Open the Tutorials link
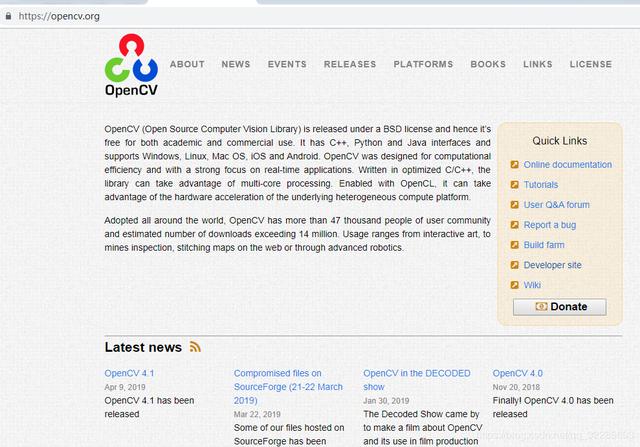The height and width of the screenshot is (447, 640). click(x=541, y=185)
